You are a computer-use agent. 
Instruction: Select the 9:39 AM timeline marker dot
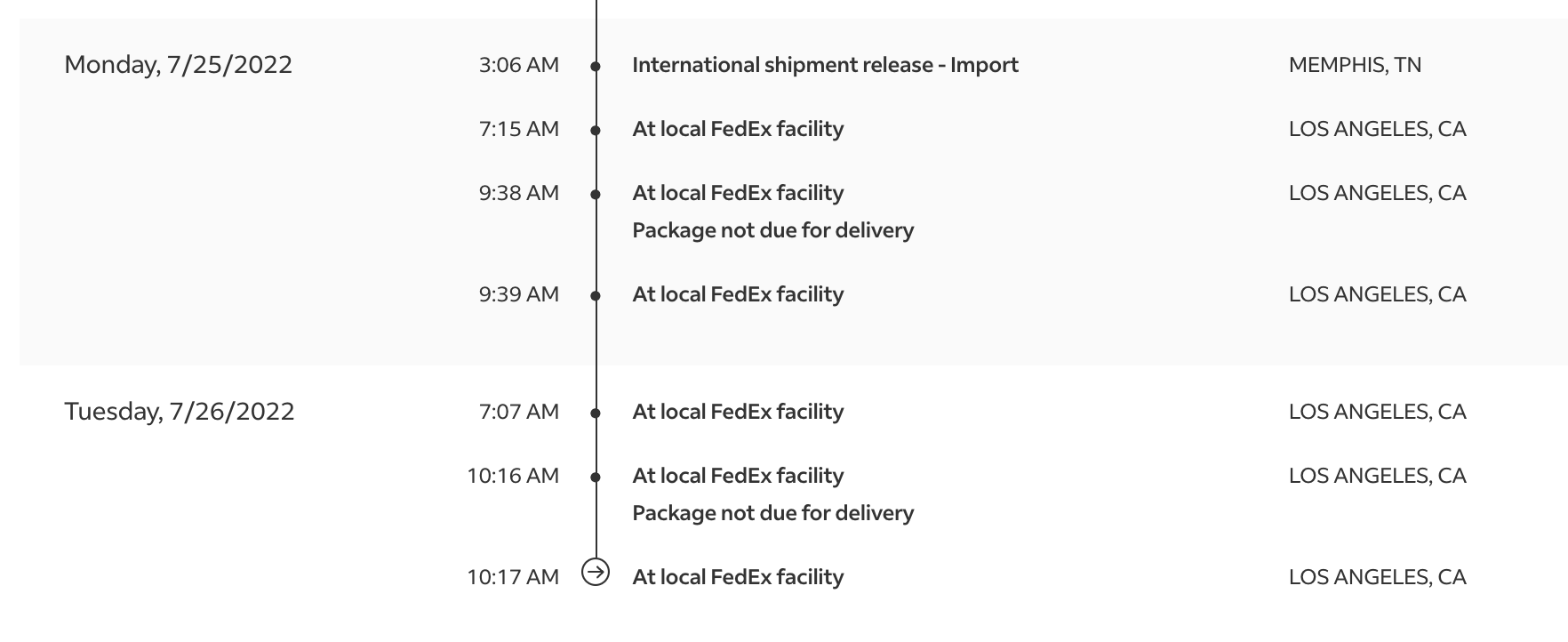click(596, 296)
